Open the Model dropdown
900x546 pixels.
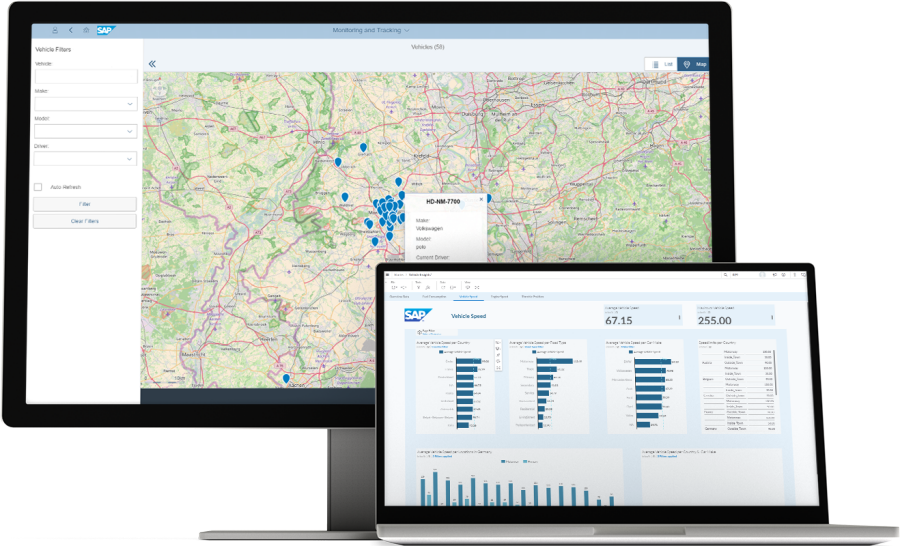click(86, 131)
